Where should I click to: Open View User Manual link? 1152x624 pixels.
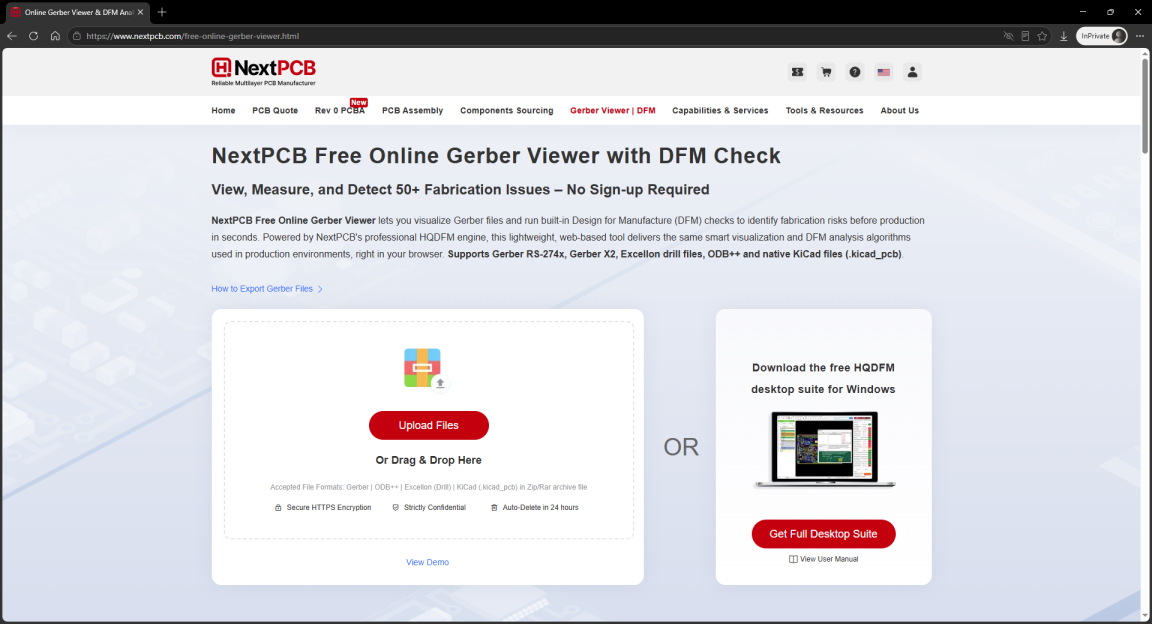pos(823,559)
